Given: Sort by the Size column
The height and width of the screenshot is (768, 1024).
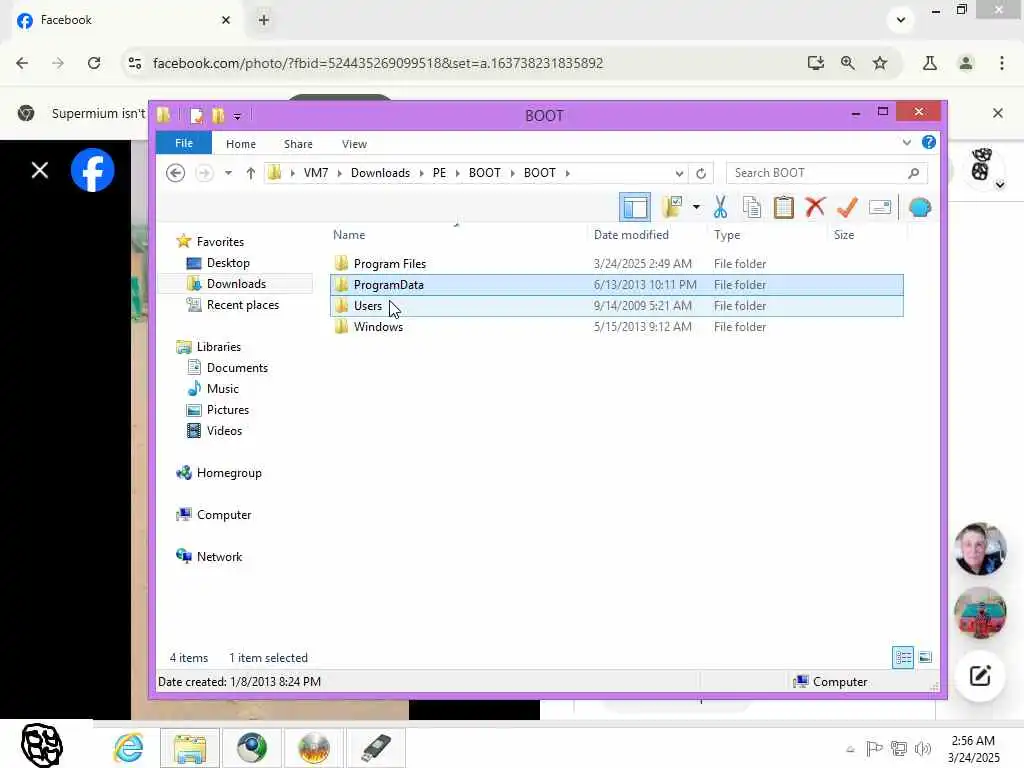Looking at the screenshot, I should tap(844, 234).
